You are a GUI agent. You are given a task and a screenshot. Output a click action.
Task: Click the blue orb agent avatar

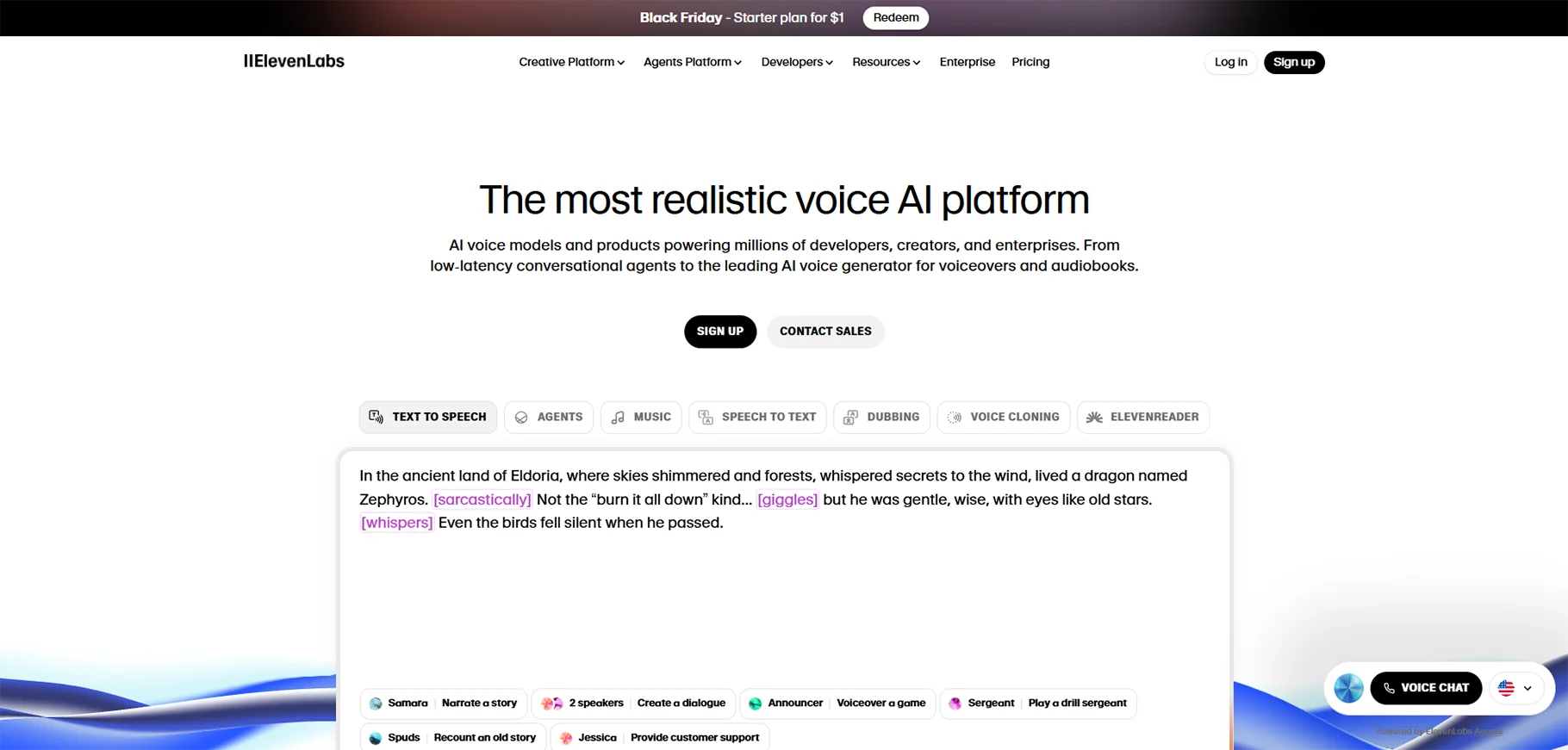pos(1348,688)
